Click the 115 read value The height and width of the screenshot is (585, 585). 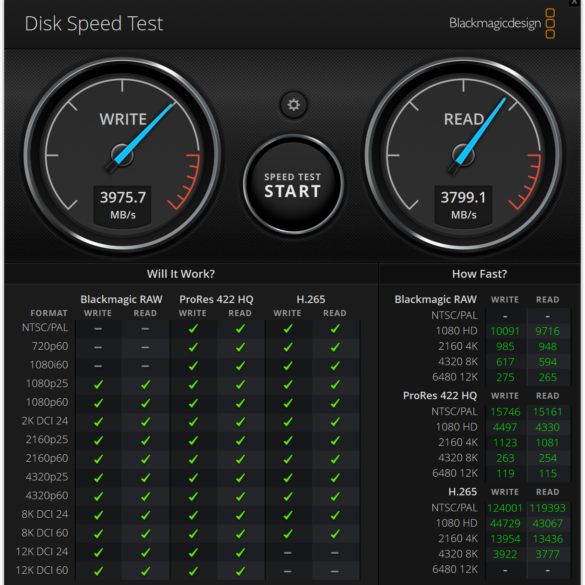[x=547, y=473]
